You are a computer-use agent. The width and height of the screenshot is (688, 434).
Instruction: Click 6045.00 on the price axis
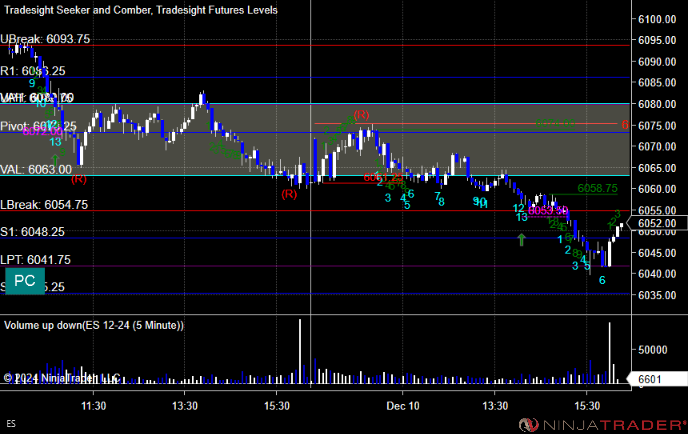click(x=657, y=253)
